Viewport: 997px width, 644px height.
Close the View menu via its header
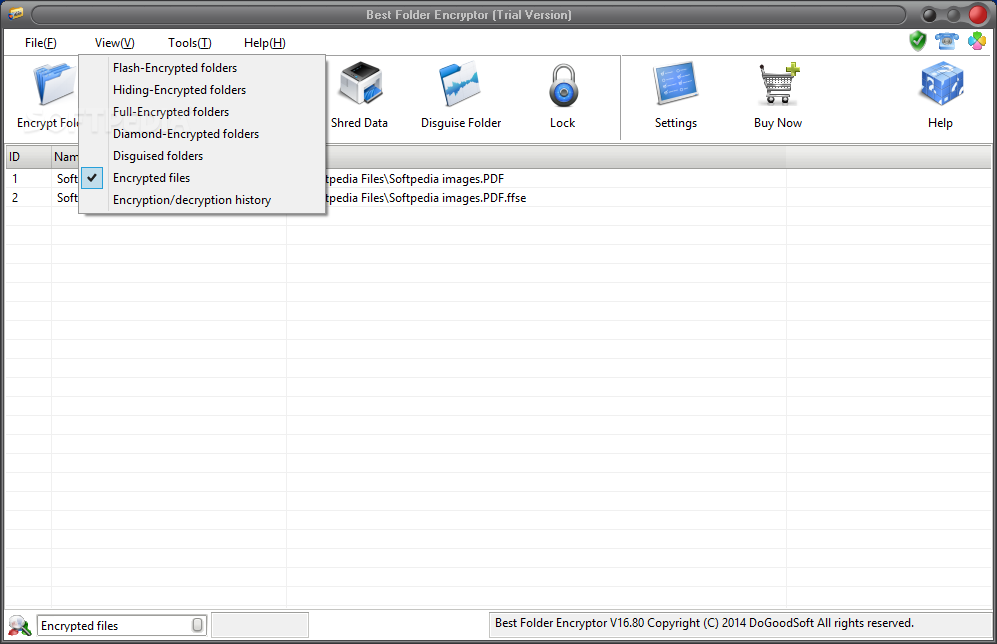point(114,43)
